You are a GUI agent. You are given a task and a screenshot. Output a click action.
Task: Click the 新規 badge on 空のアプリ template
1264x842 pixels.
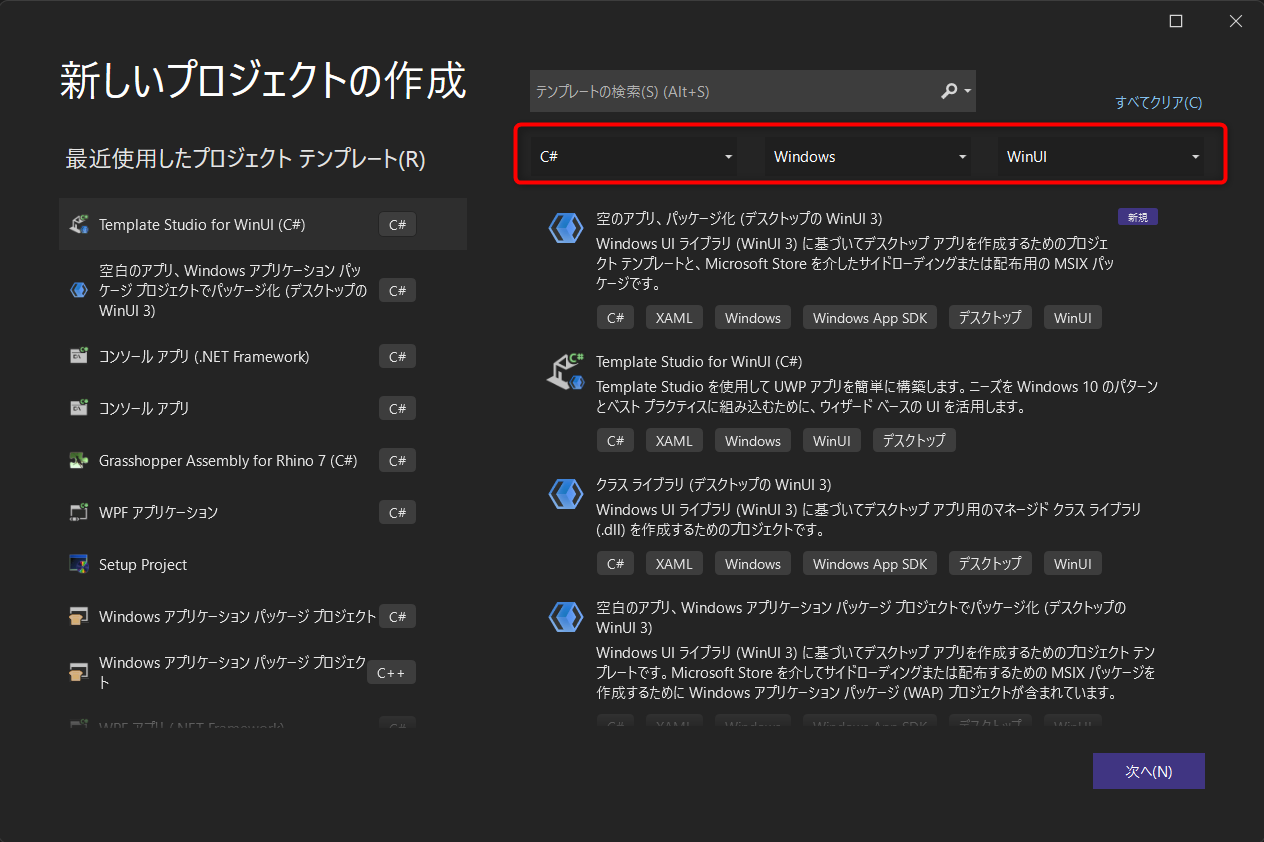(x=1138, y=217)
